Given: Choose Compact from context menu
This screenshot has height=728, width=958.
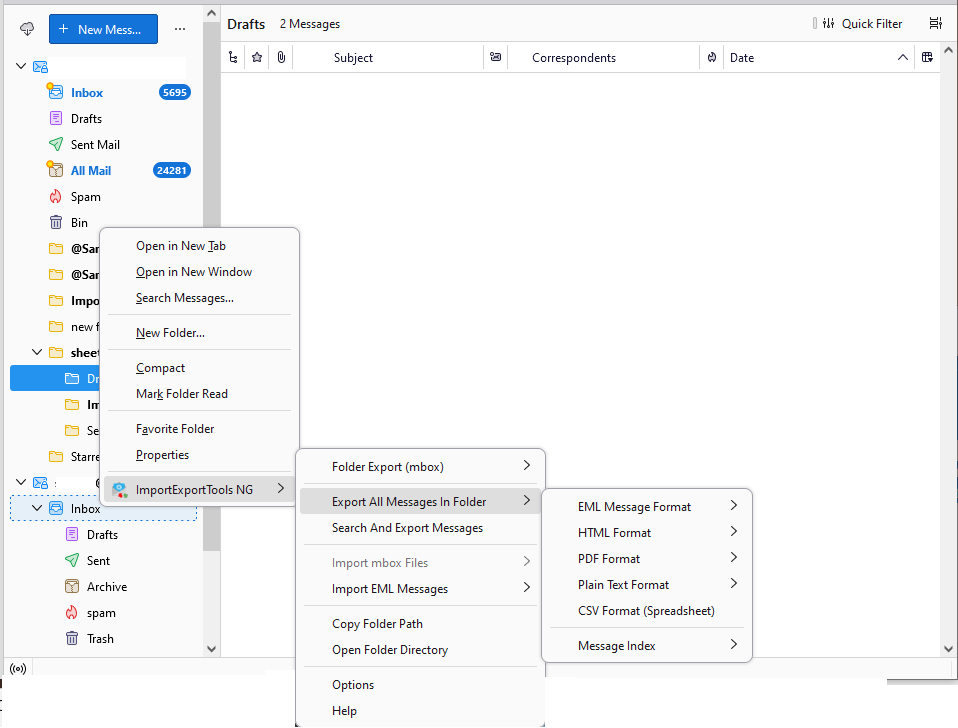Looking at the screenshot, I should click(200, 368).
